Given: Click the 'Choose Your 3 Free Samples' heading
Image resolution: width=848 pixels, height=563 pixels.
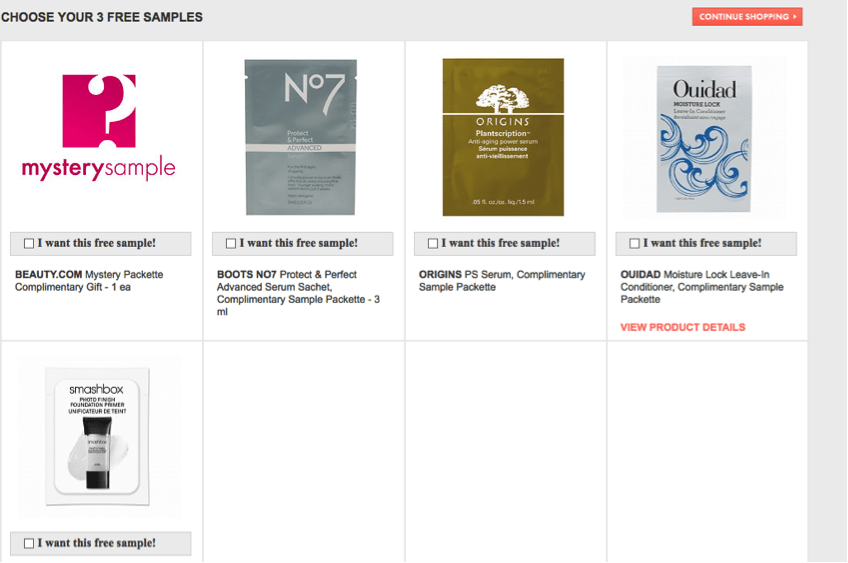Looking at the screenshot, I should [x=102, y=17].
